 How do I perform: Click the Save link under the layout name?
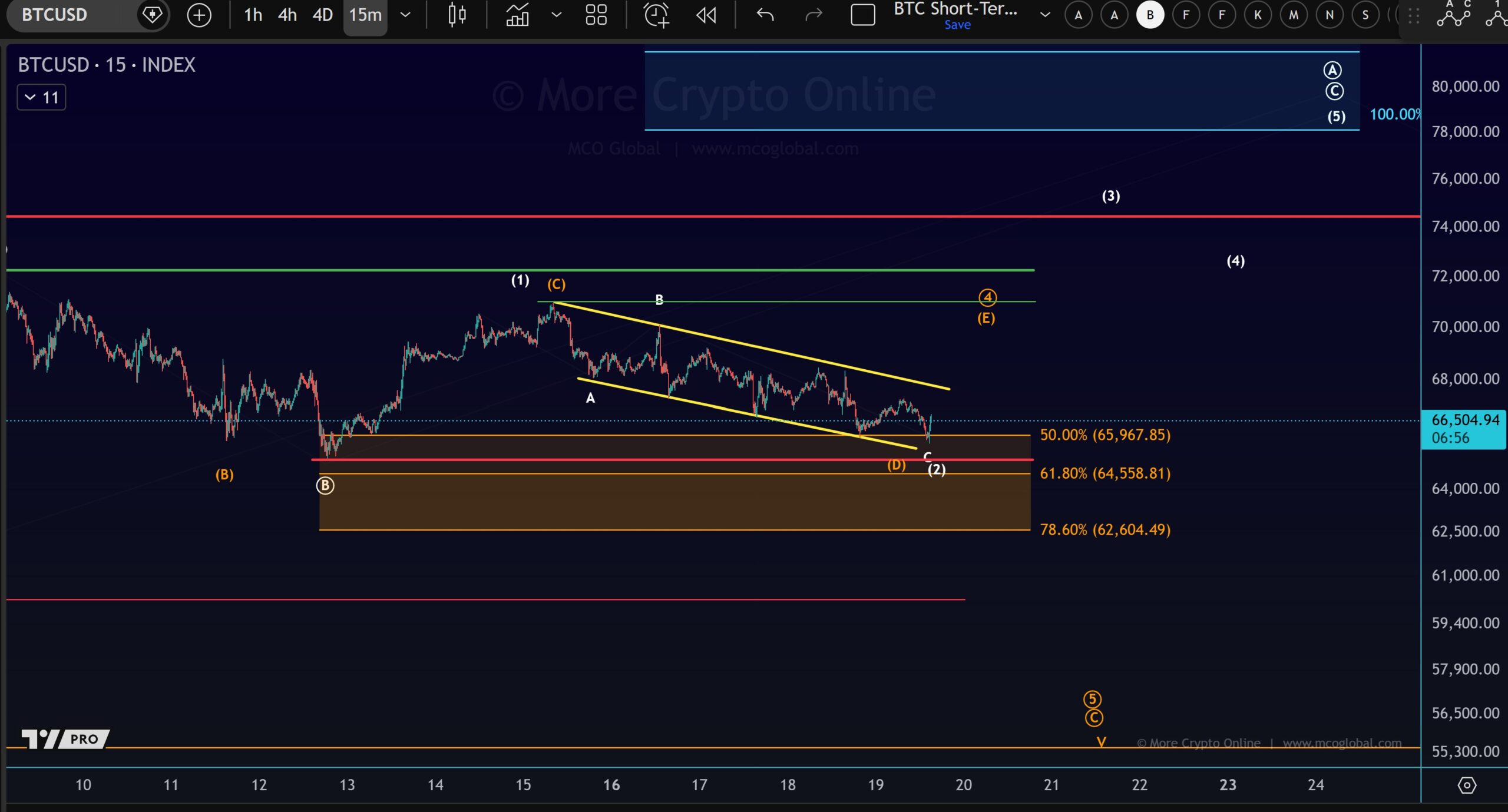point(958,25)
